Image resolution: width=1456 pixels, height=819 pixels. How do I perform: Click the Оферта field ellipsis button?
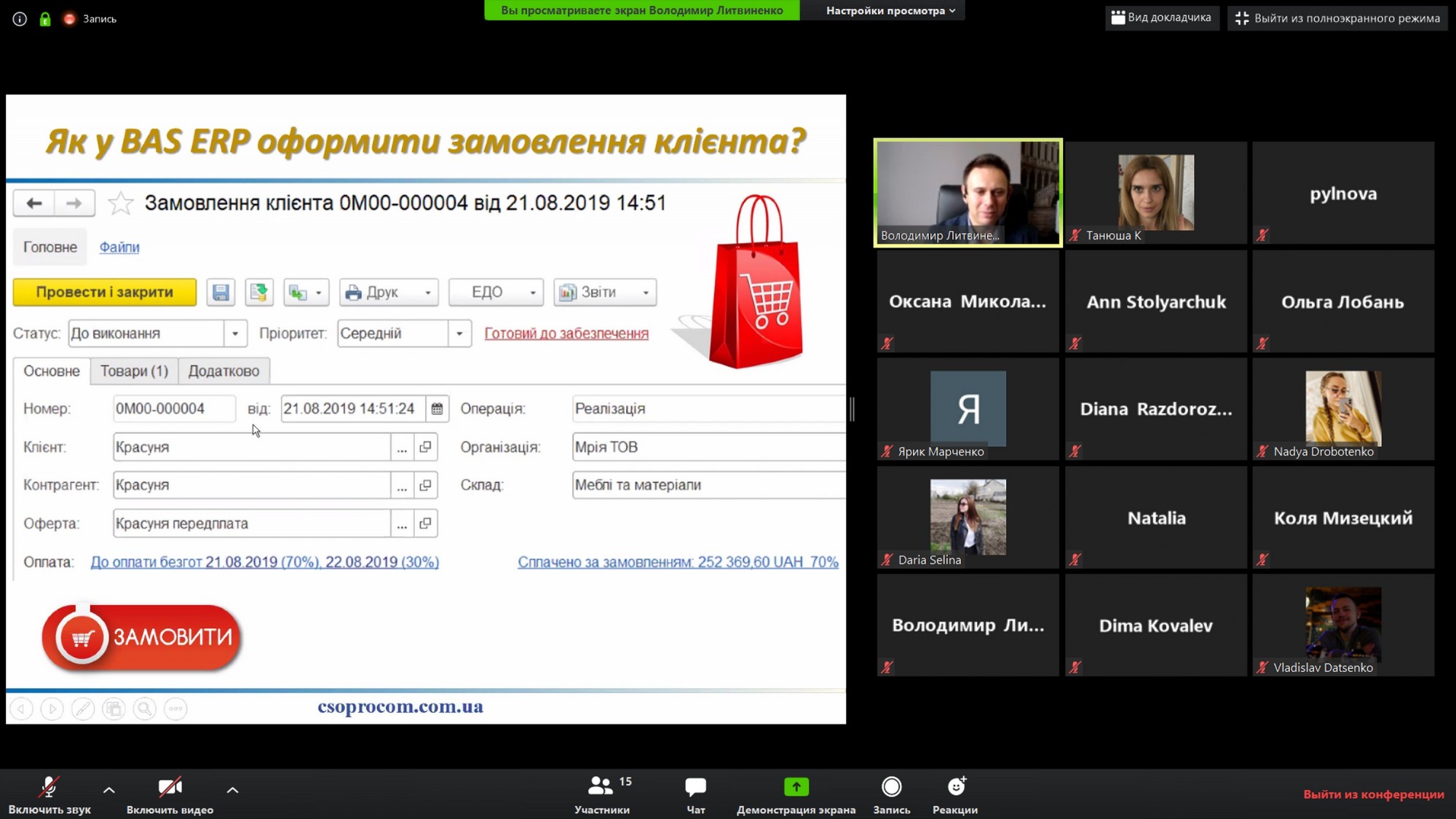point(402,523)
